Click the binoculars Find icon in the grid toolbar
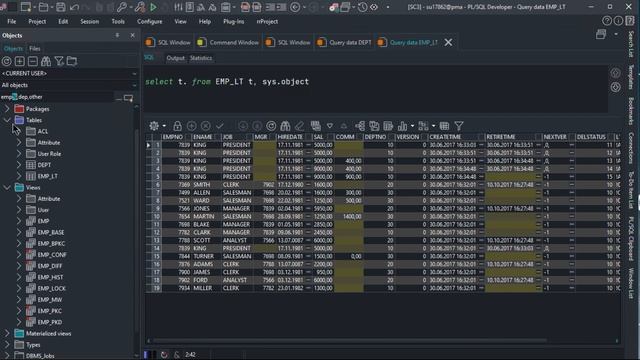 (x=285, y=126)
